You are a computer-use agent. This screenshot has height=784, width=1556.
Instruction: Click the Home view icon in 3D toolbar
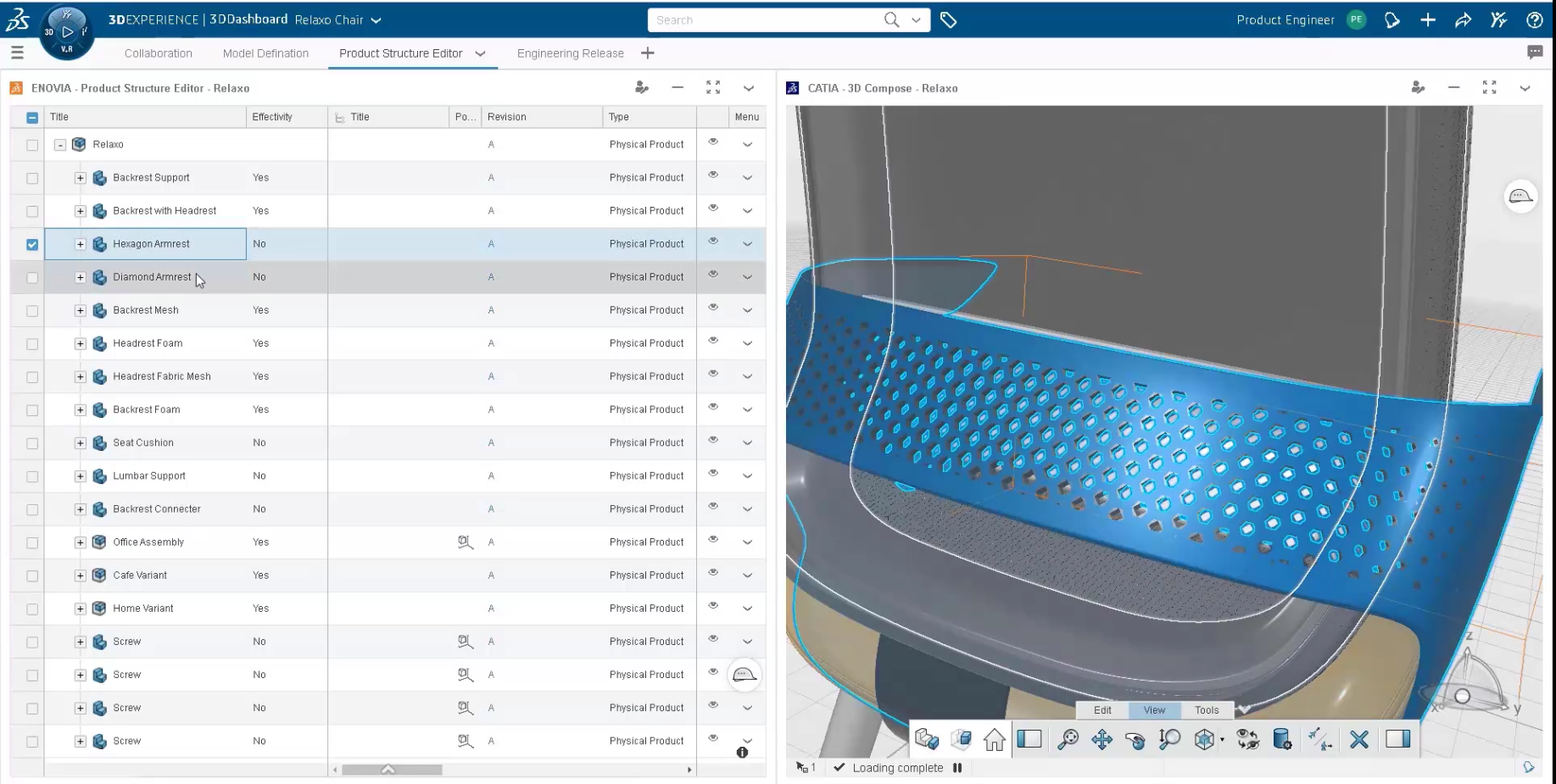[995, 740]
